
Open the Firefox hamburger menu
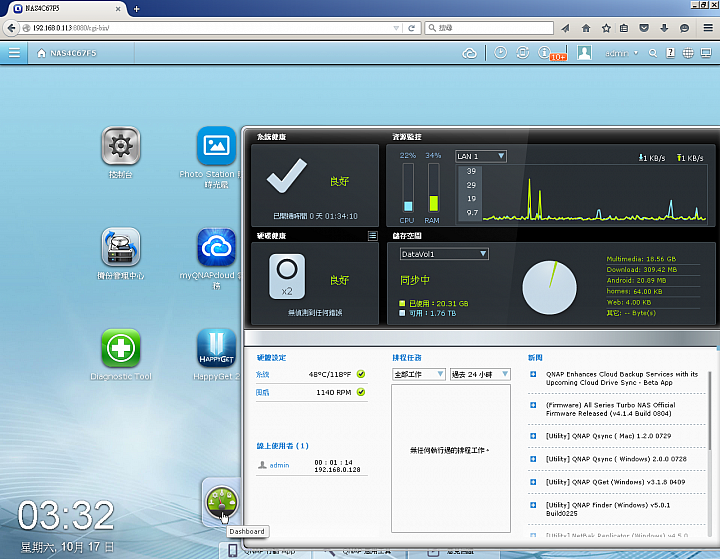(x=708, y=28)
